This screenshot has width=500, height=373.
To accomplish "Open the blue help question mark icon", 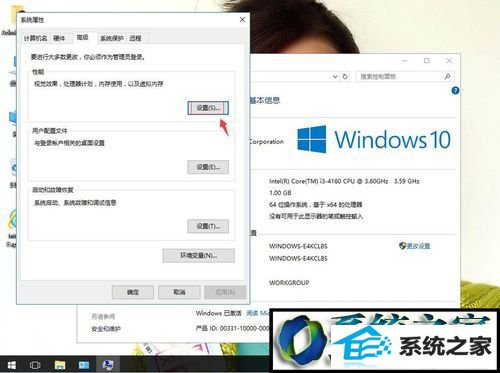I will point(455,91).
